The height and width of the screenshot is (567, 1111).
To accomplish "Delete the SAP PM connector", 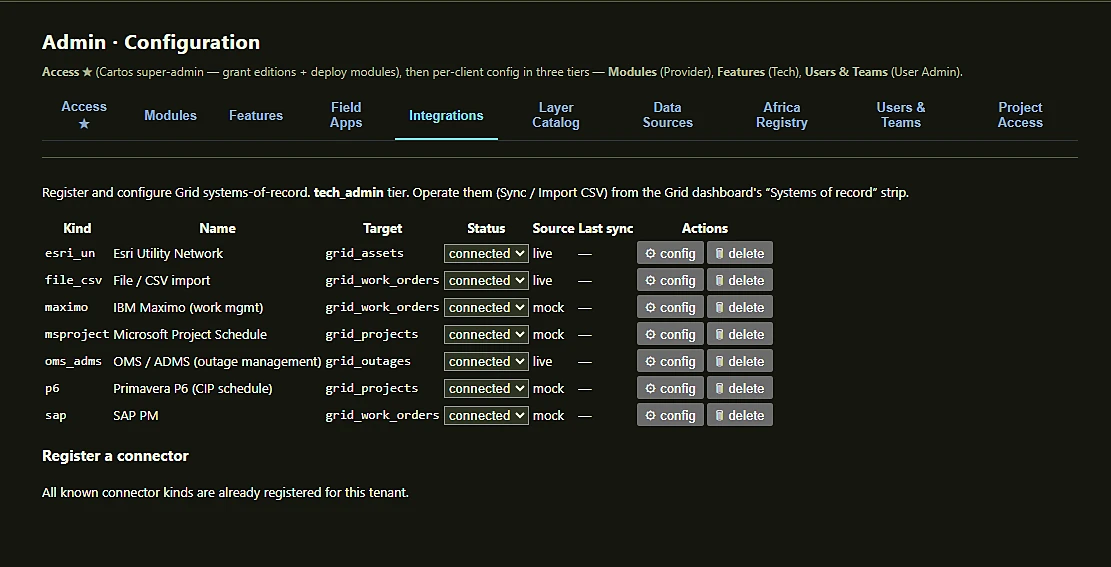I will pyautogui.click(x=739, y=415).
